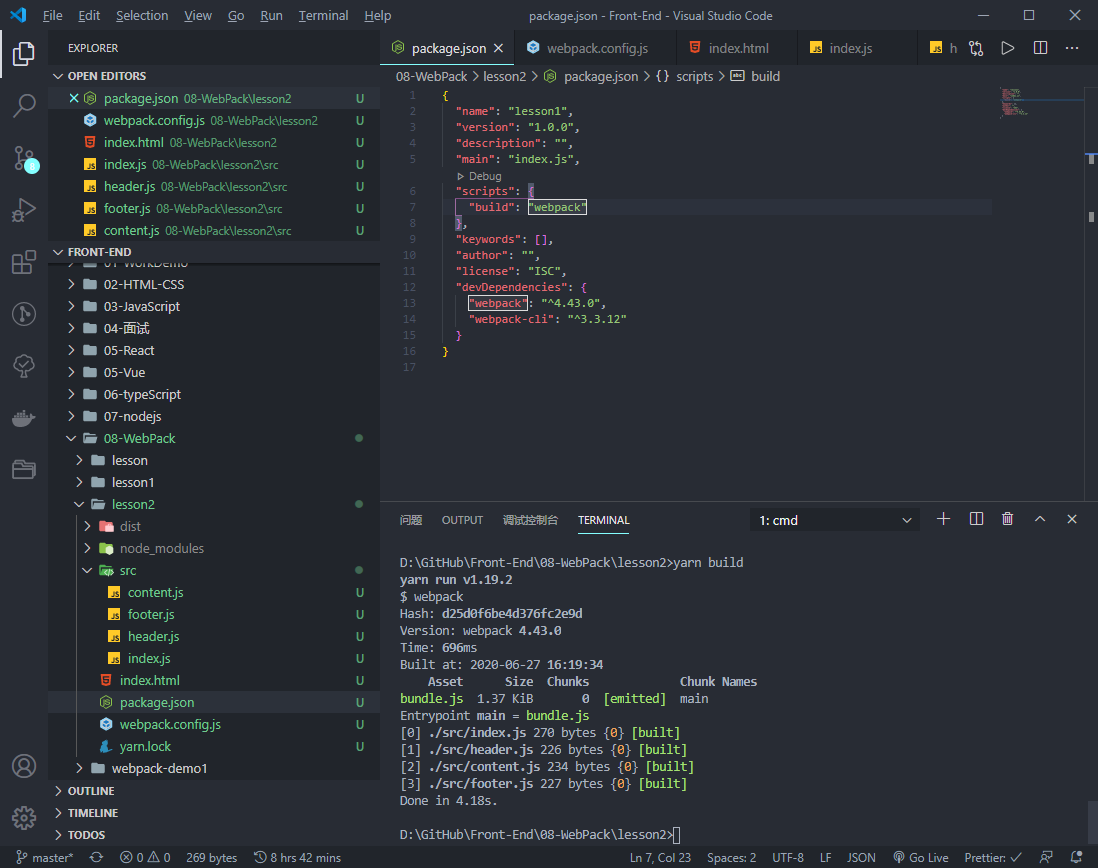Click the lesson2 breadcrumb segment
Screen dimensions: 1098x868
pyautogui.click(x=504, y=76)
